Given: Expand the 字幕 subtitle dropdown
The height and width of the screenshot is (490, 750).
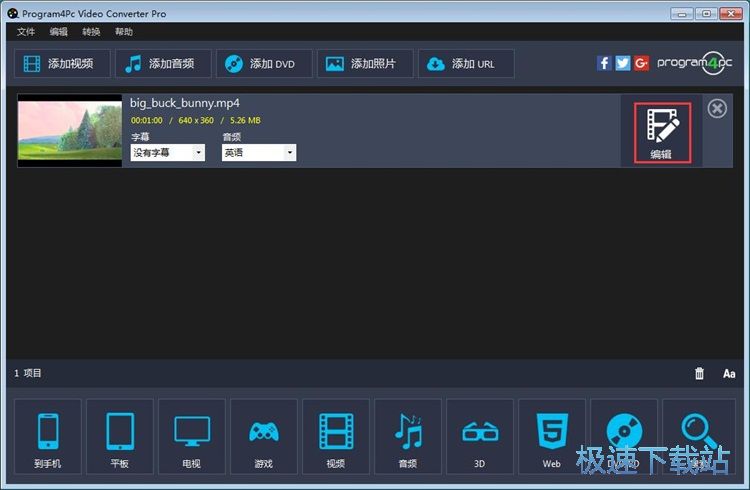Looking at the screenshot, I should [x=168, y=153].
